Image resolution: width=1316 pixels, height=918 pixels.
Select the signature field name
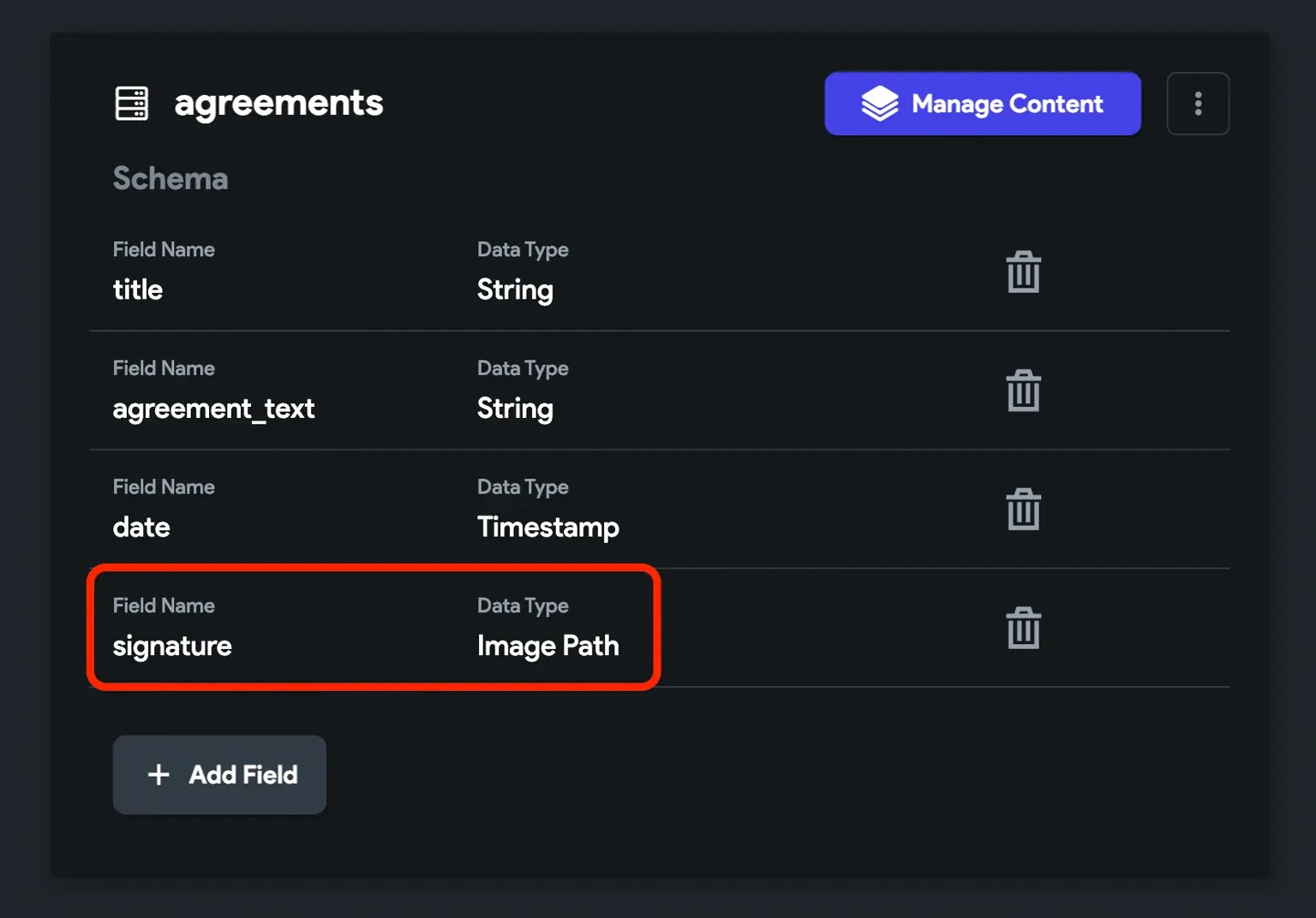pos(172,646)
